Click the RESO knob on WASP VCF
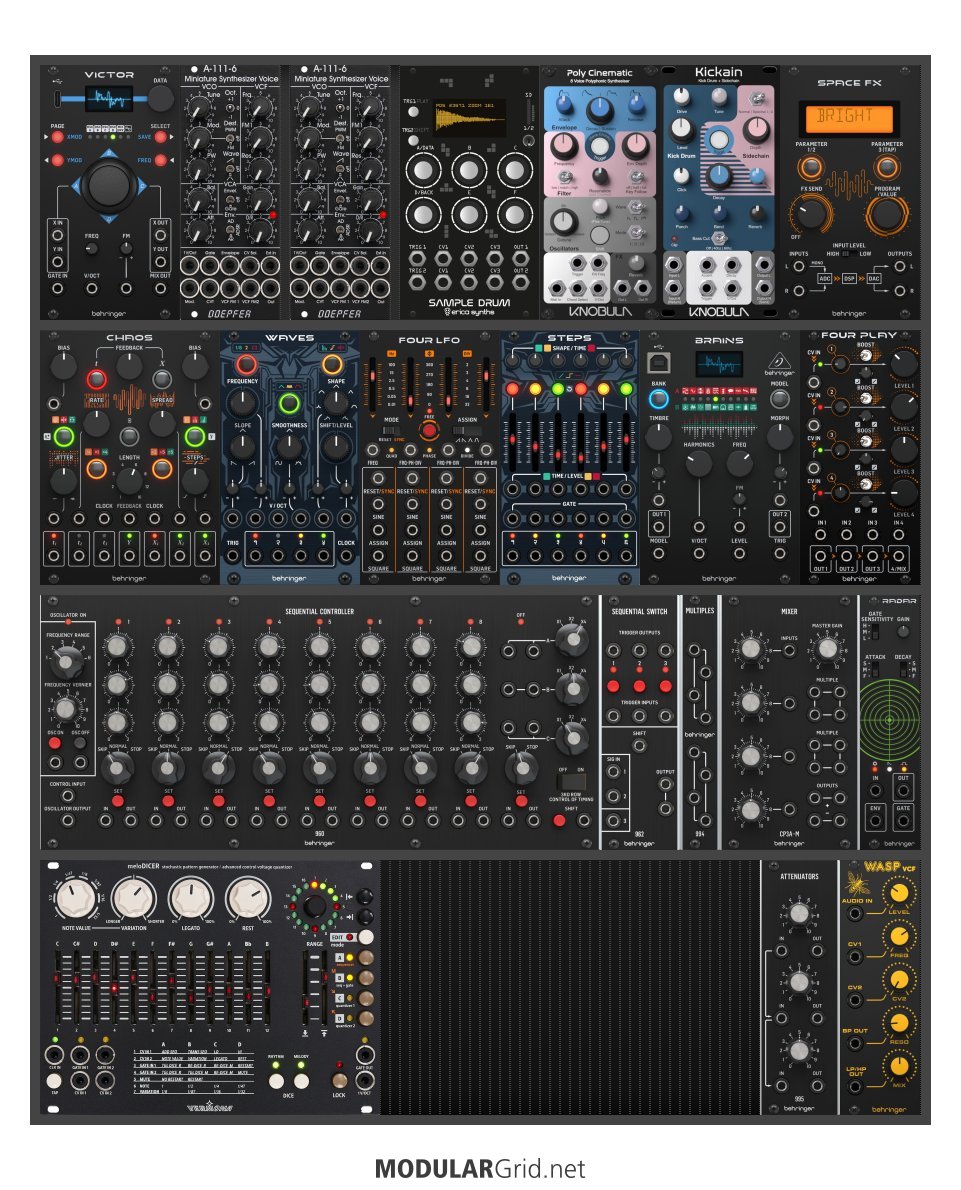This screenshot has width=961, height=1190. pos(899,1022)
